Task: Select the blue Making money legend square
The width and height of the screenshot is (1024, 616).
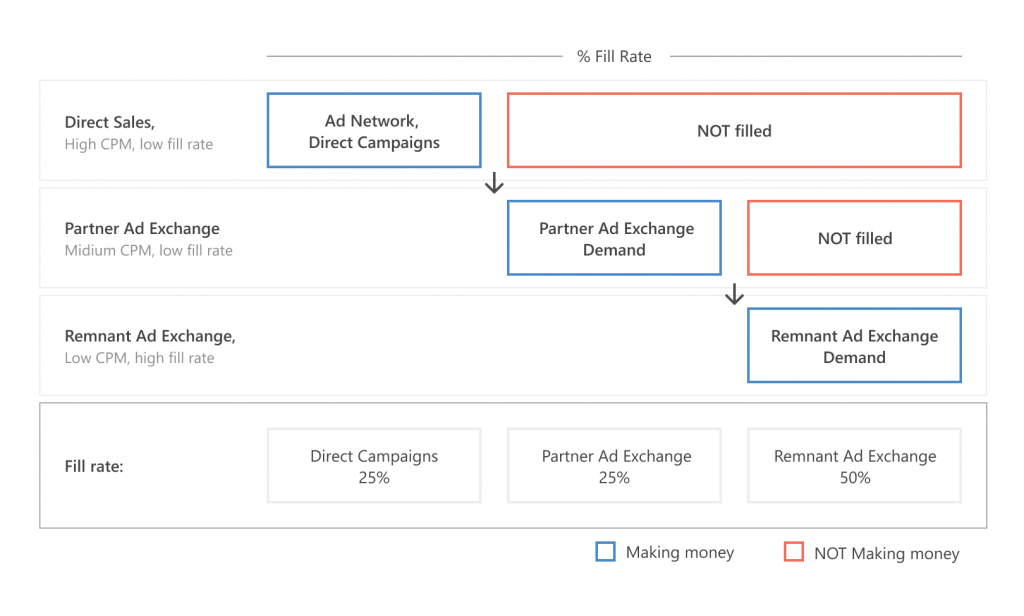Action: (605, 552)
